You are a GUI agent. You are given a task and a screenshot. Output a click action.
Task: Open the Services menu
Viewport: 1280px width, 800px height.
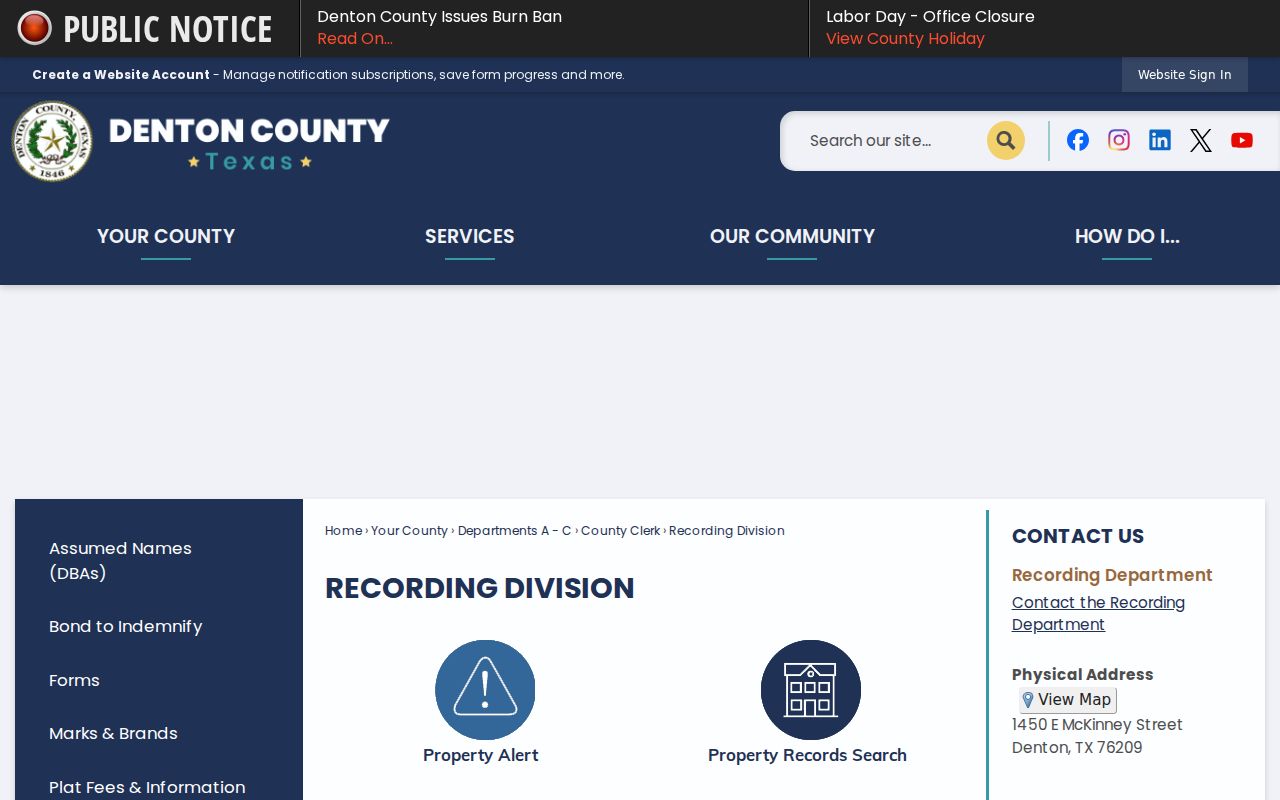[470, 237]
